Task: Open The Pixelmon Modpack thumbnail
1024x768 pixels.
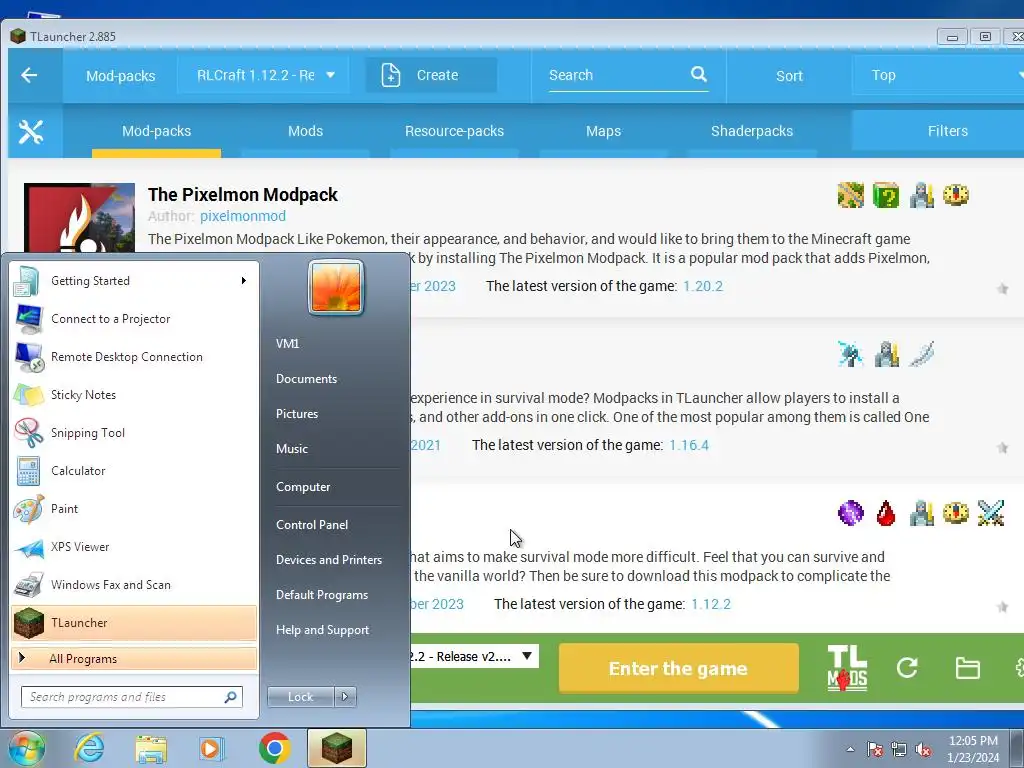Action: (79, 218)
